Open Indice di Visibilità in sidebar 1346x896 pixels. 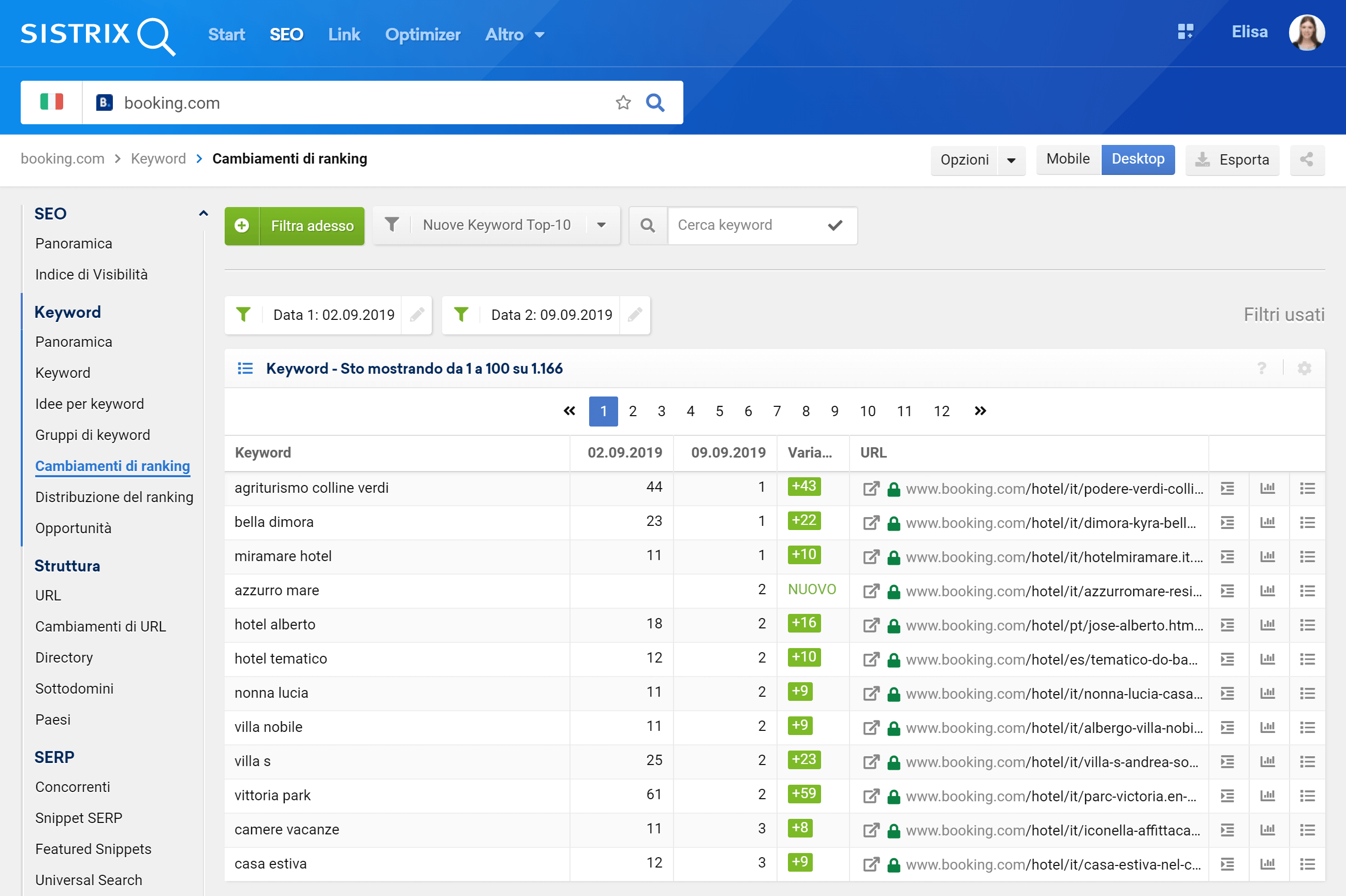(x=92, y=275)
